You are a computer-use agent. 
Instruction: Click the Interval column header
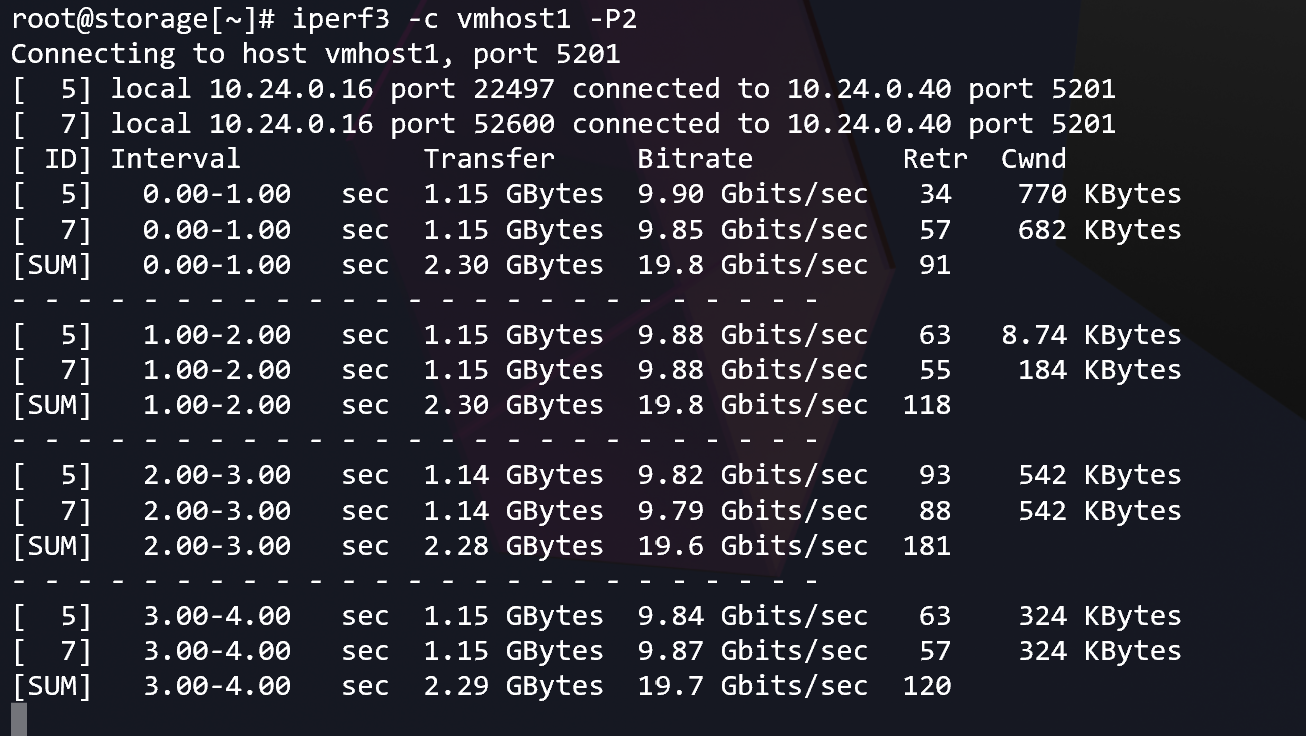pos(175,159)
